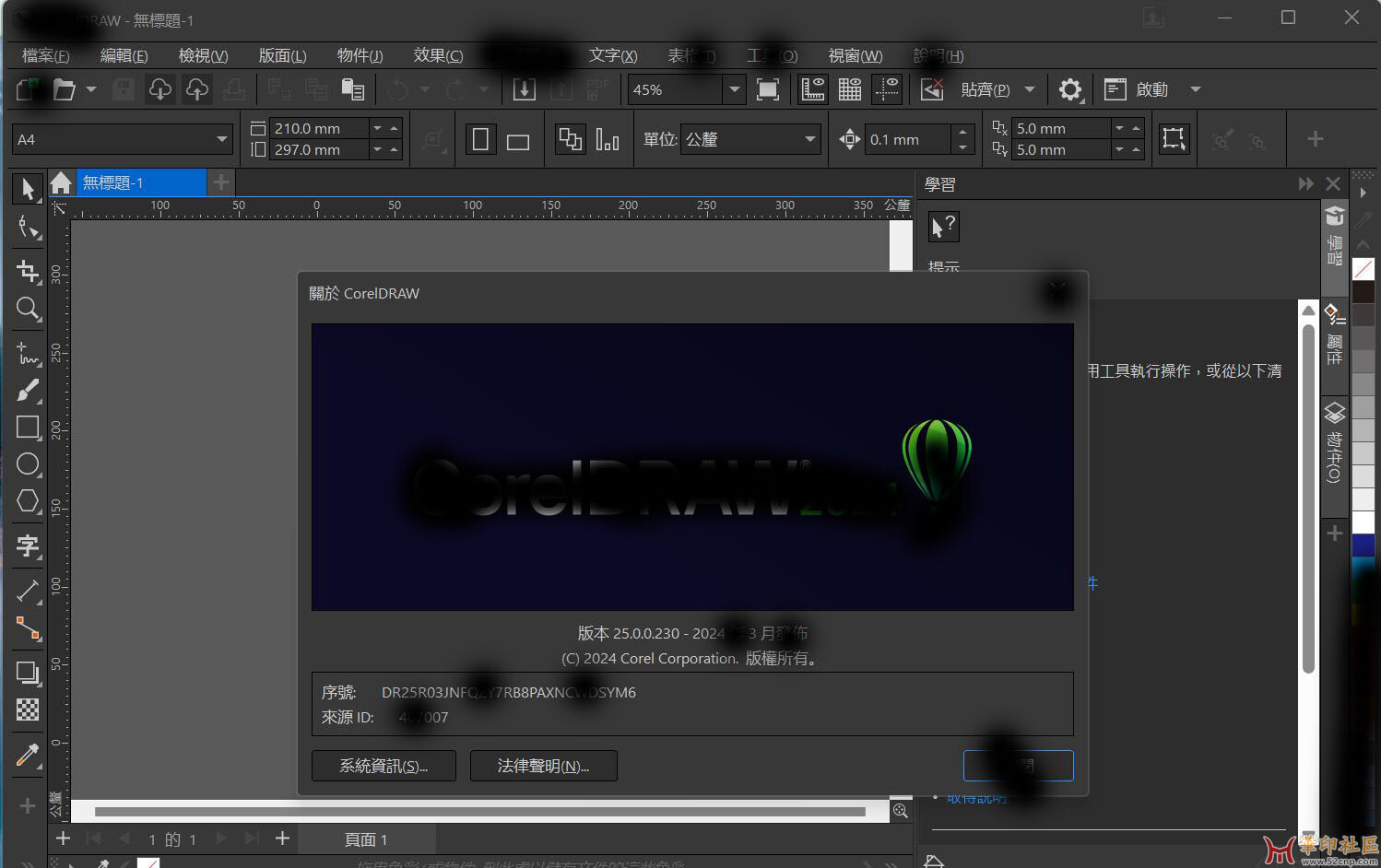Choose the Drop Shadow tool
Screen dimensions: 1381x868
coord(28,673)
